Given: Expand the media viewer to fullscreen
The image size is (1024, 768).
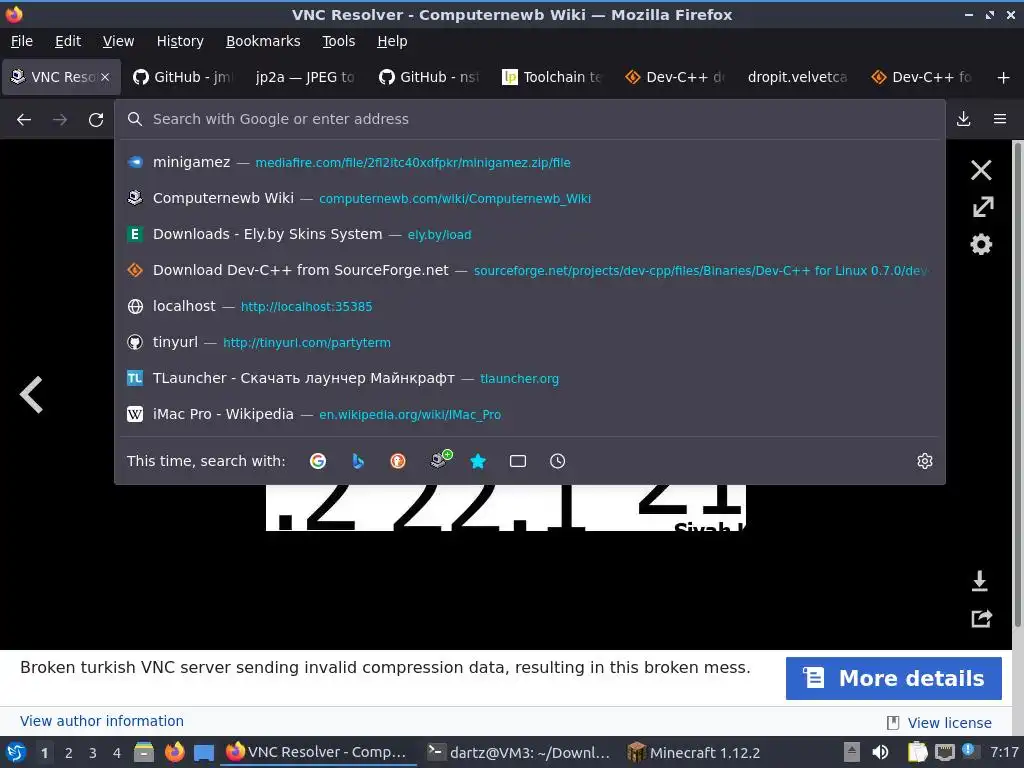Looking at the screenshot, I should (x=982, y=207).
